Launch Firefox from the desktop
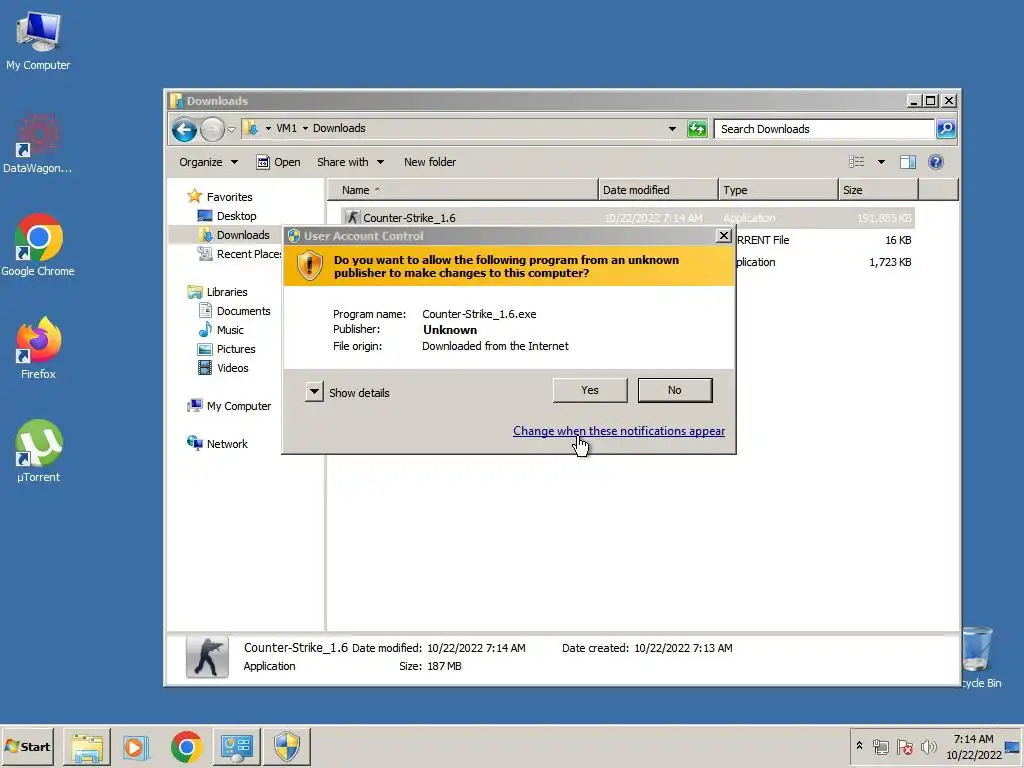1024x768 pixels. click(38, 349)
